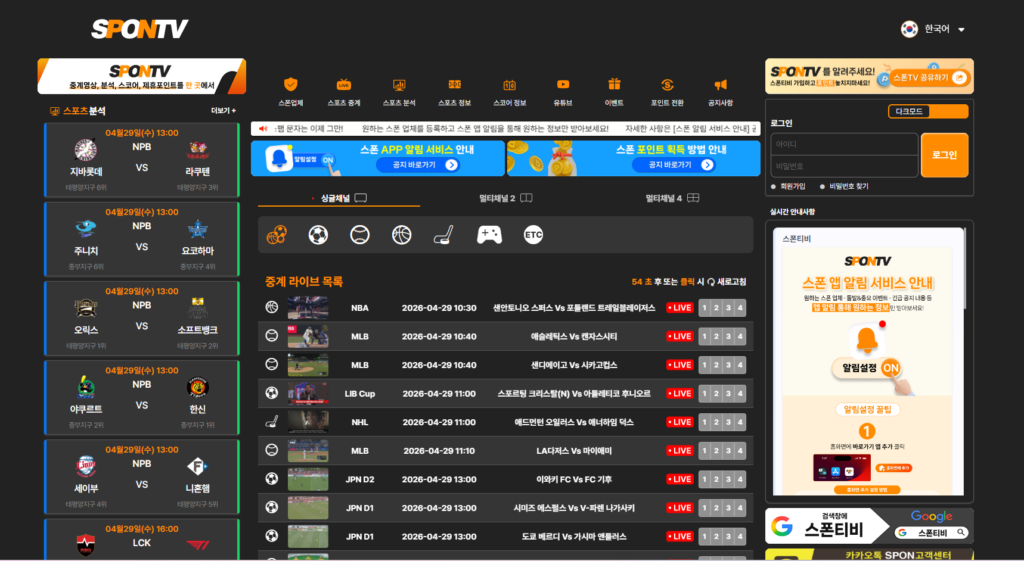Viewport: 1024px width, 561px height.
Task: Filter live list by hockey stick icon
Action: (443, 234)
